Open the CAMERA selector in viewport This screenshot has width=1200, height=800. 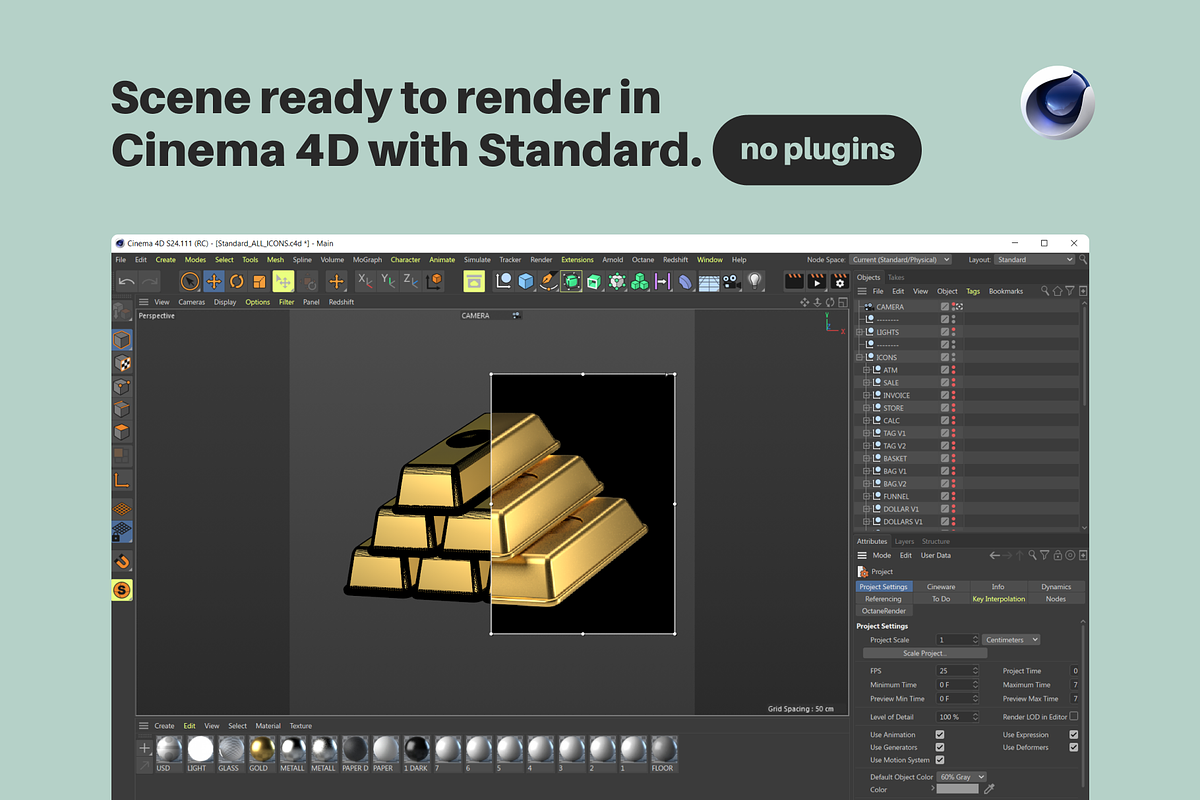pyautogui.click(x=490, y=315)
